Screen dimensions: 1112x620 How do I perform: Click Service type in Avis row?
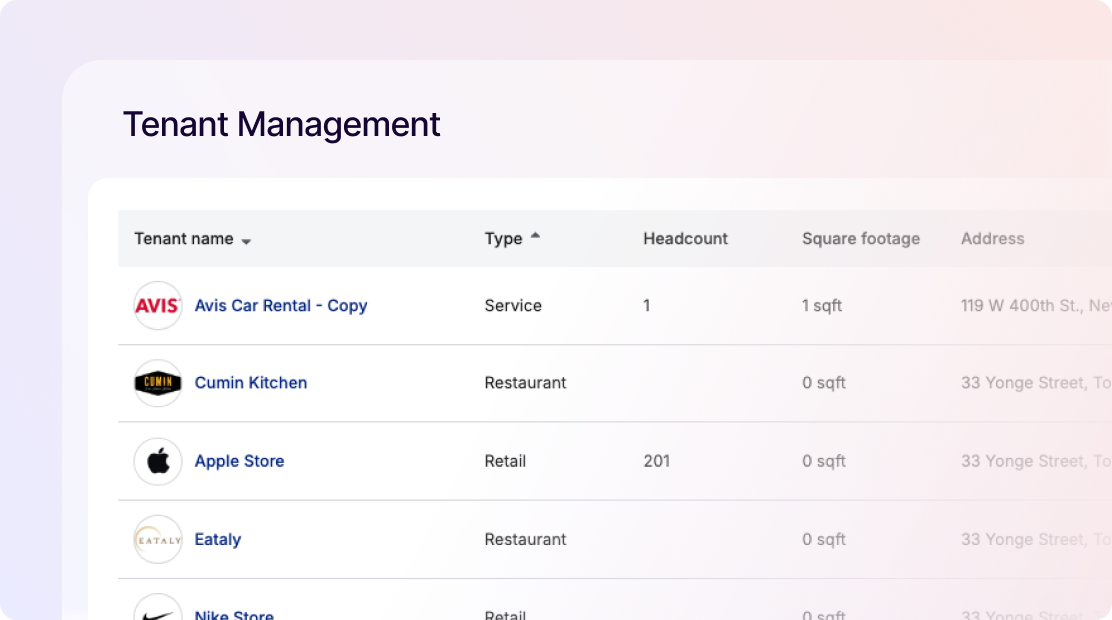pos(513,306)
